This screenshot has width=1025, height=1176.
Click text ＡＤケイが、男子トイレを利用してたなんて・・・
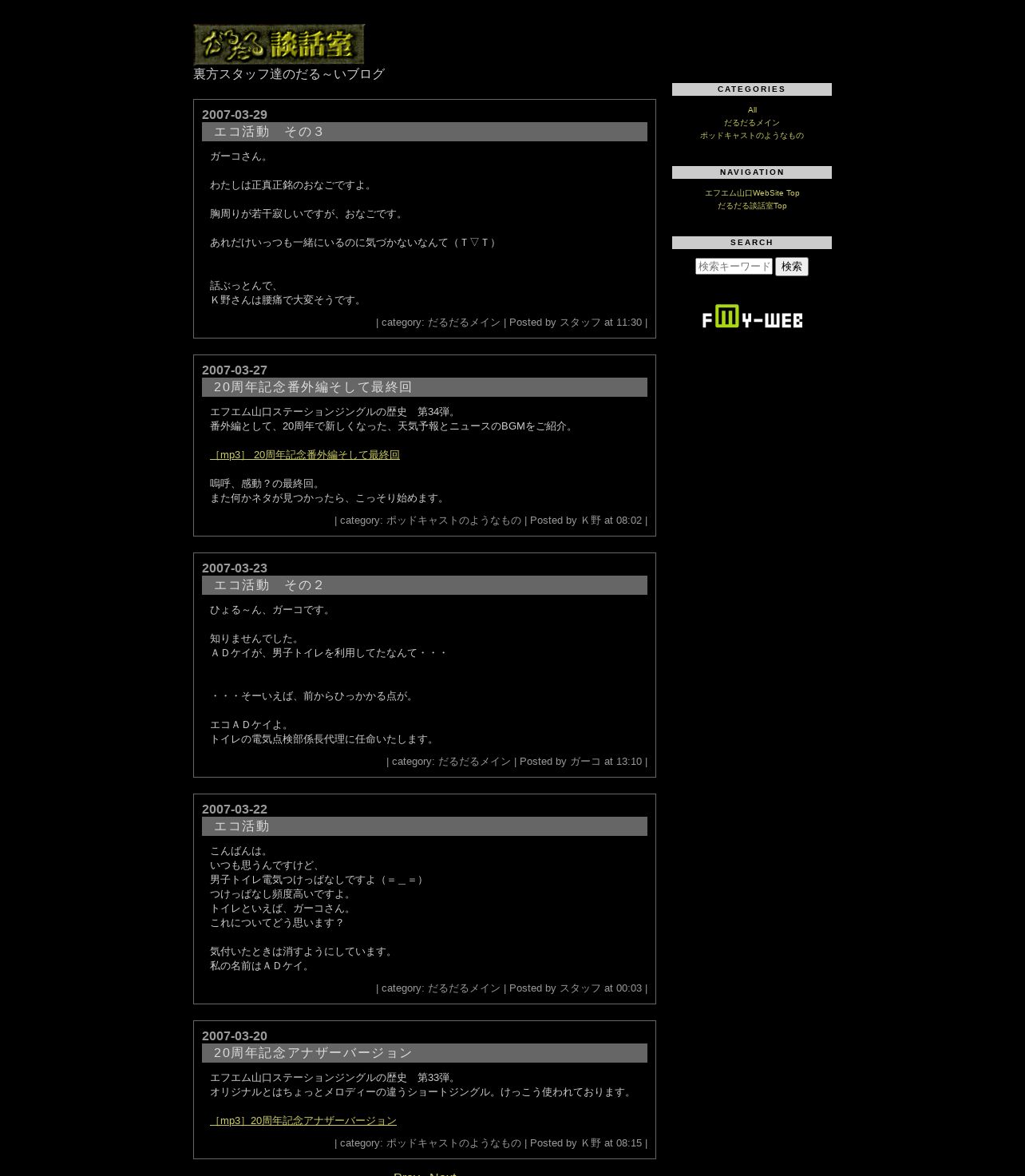(329, 653)
